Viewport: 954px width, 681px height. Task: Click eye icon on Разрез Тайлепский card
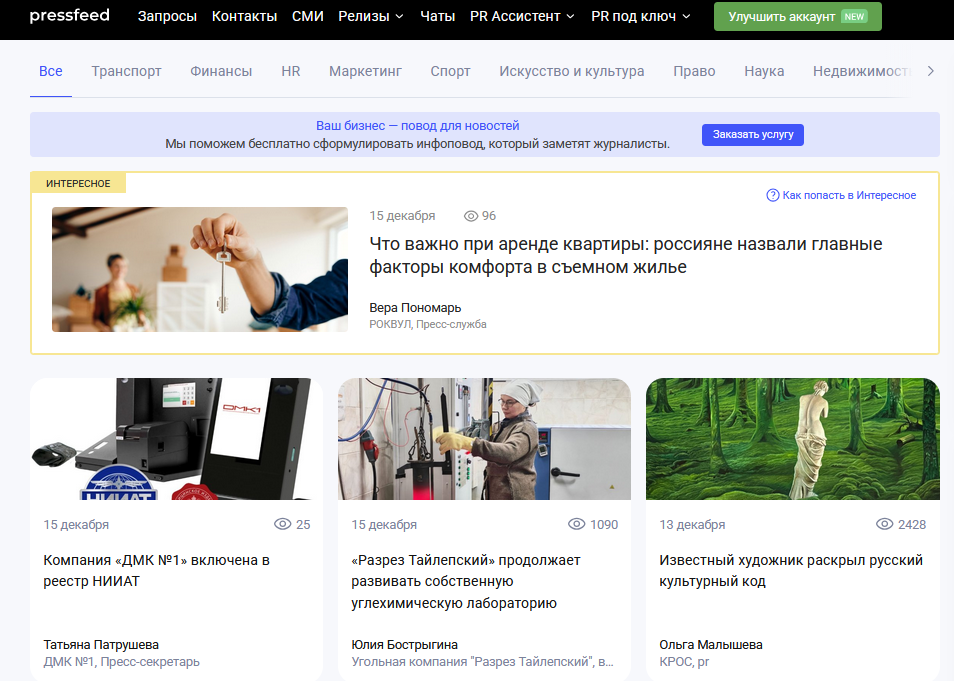point(576,524)
